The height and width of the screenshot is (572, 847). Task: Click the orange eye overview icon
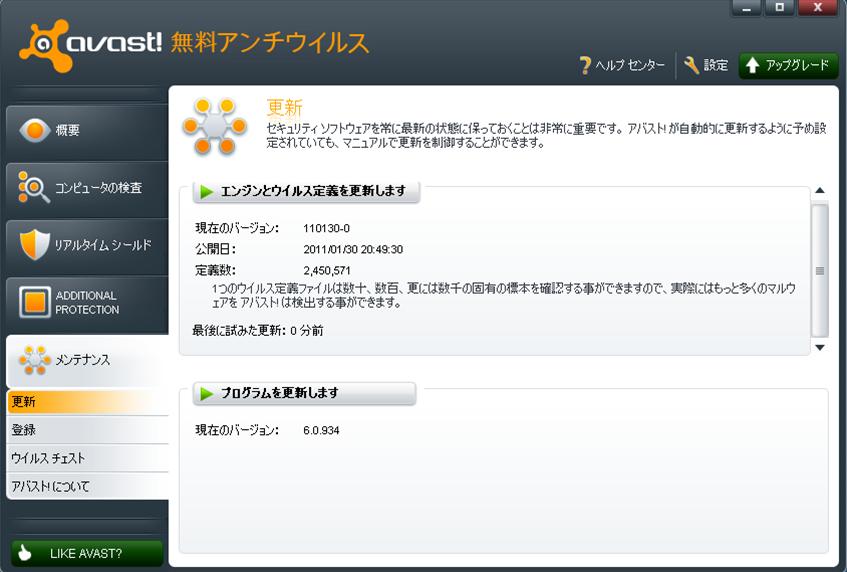pos(35,130)
